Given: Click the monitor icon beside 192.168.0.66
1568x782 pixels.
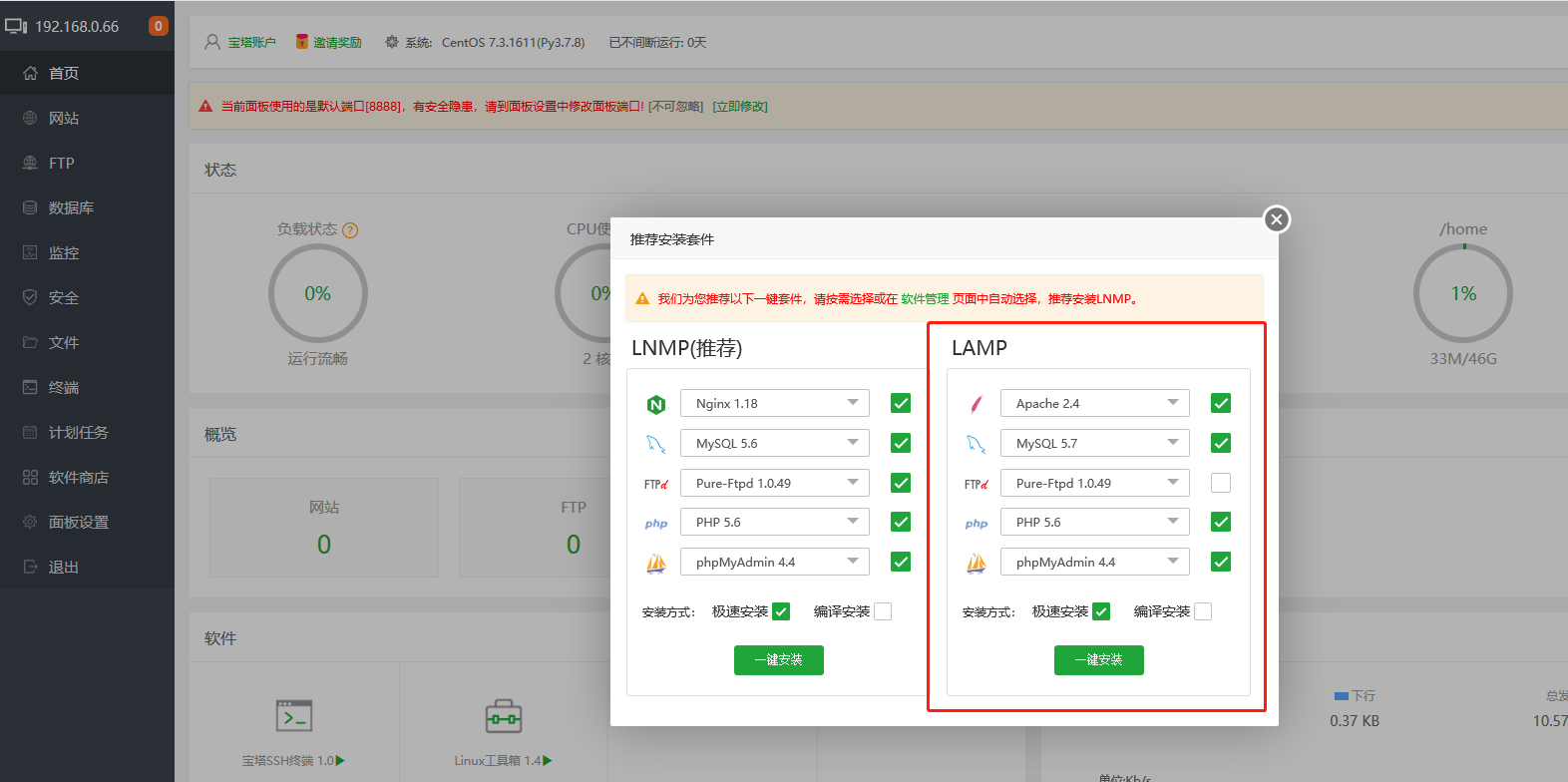Looking at the screenshot, I should point(16,26).
